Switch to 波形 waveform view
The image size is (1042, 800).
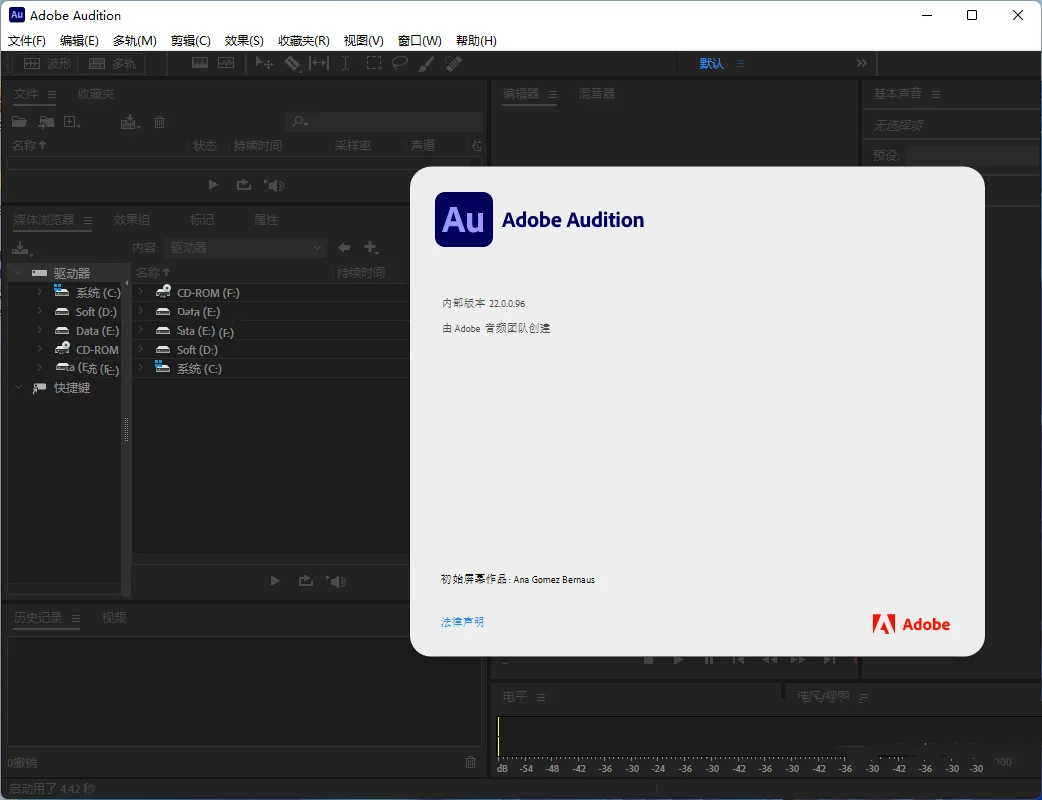point(46,63)
